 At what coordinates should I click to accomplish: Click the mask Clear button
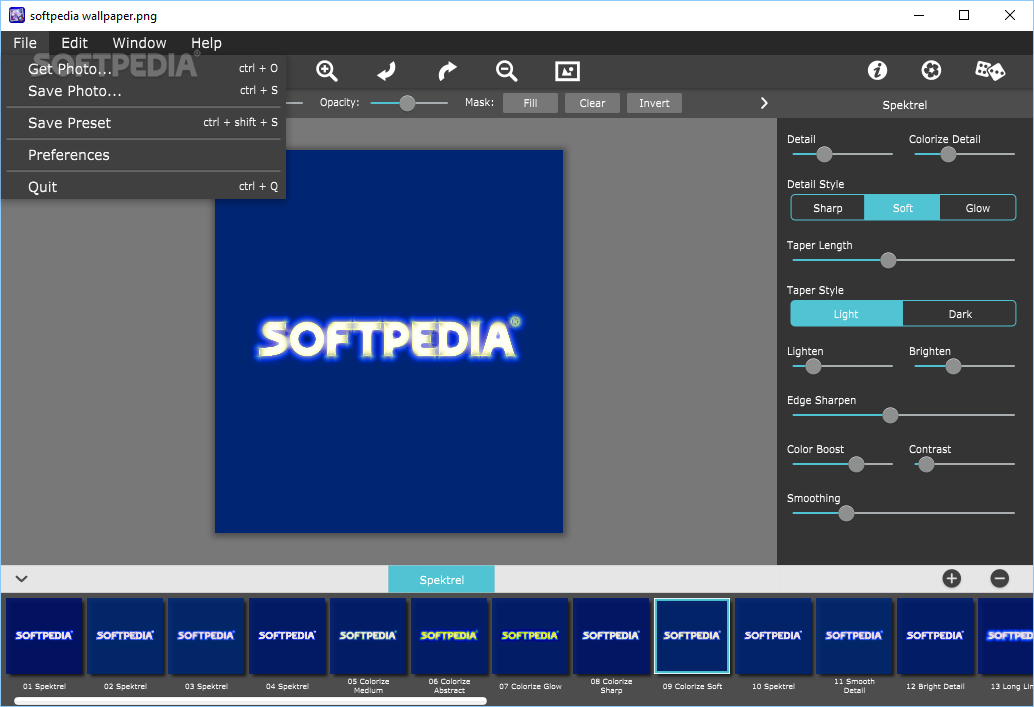coord(592,103)
